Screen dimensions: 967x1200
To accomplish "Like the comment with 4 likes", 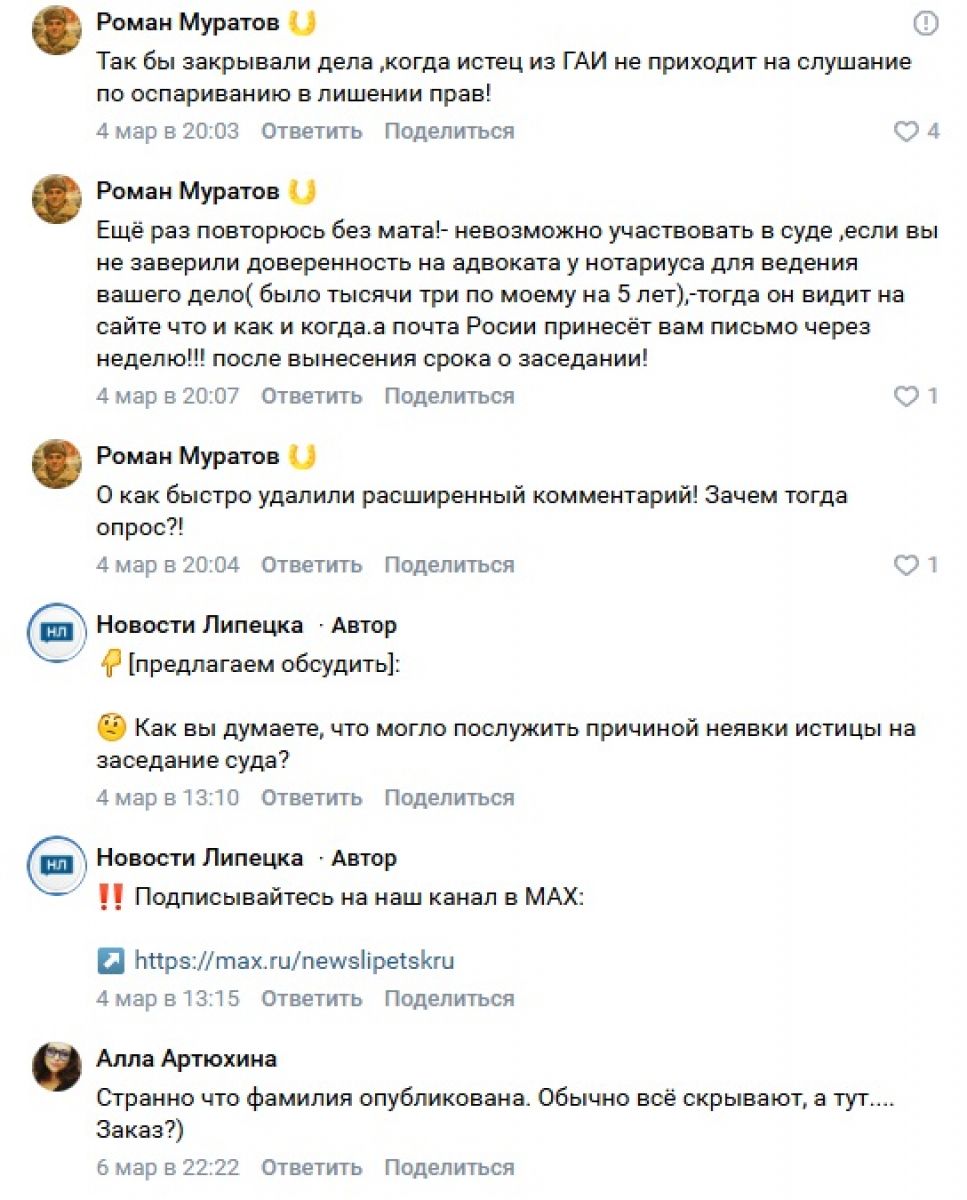I will click(906, 131).
